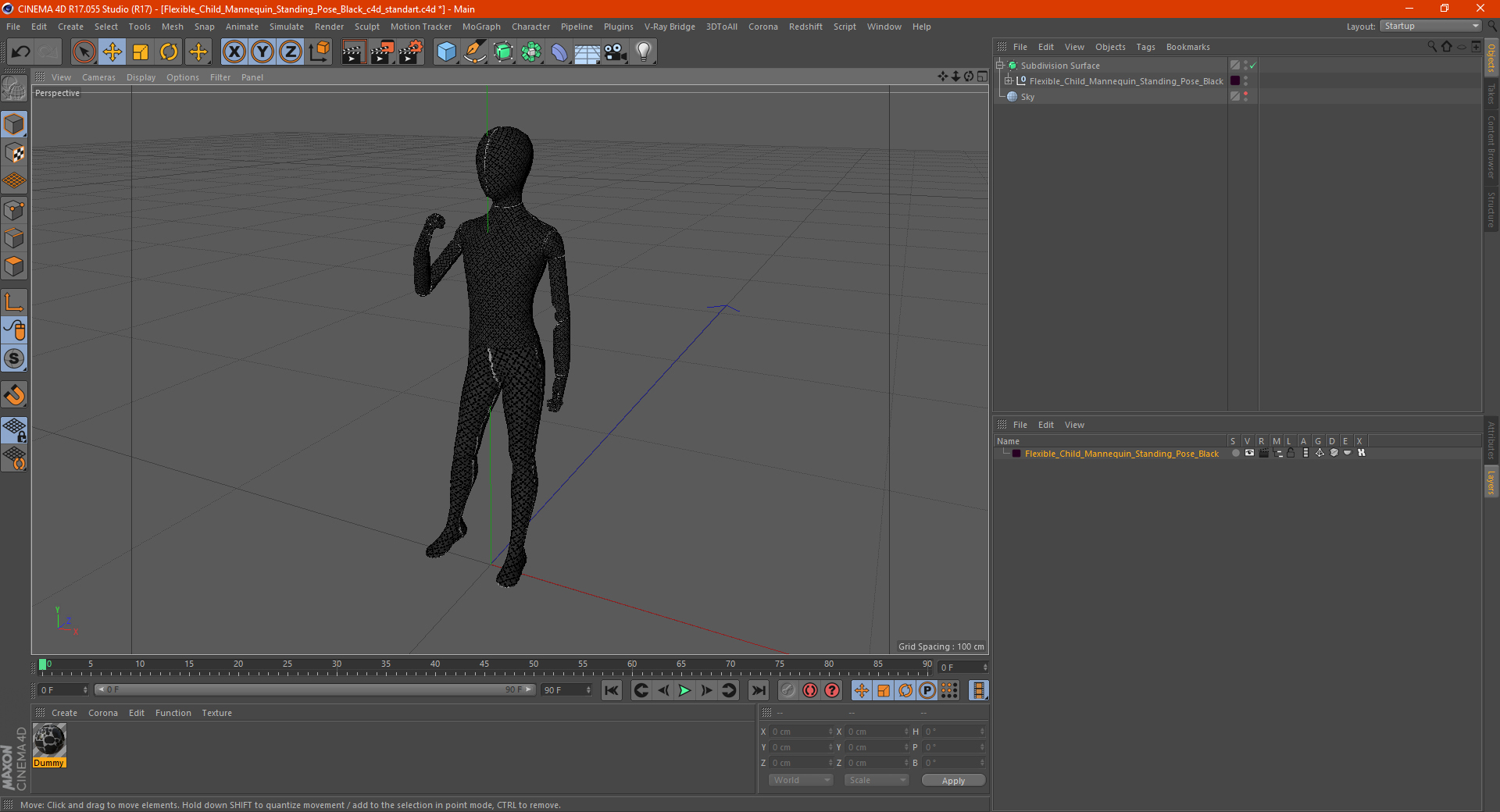This screenshot has height=812, width=1500.
Task: Click the Undo arrow icon
Action: coord(20,52)
